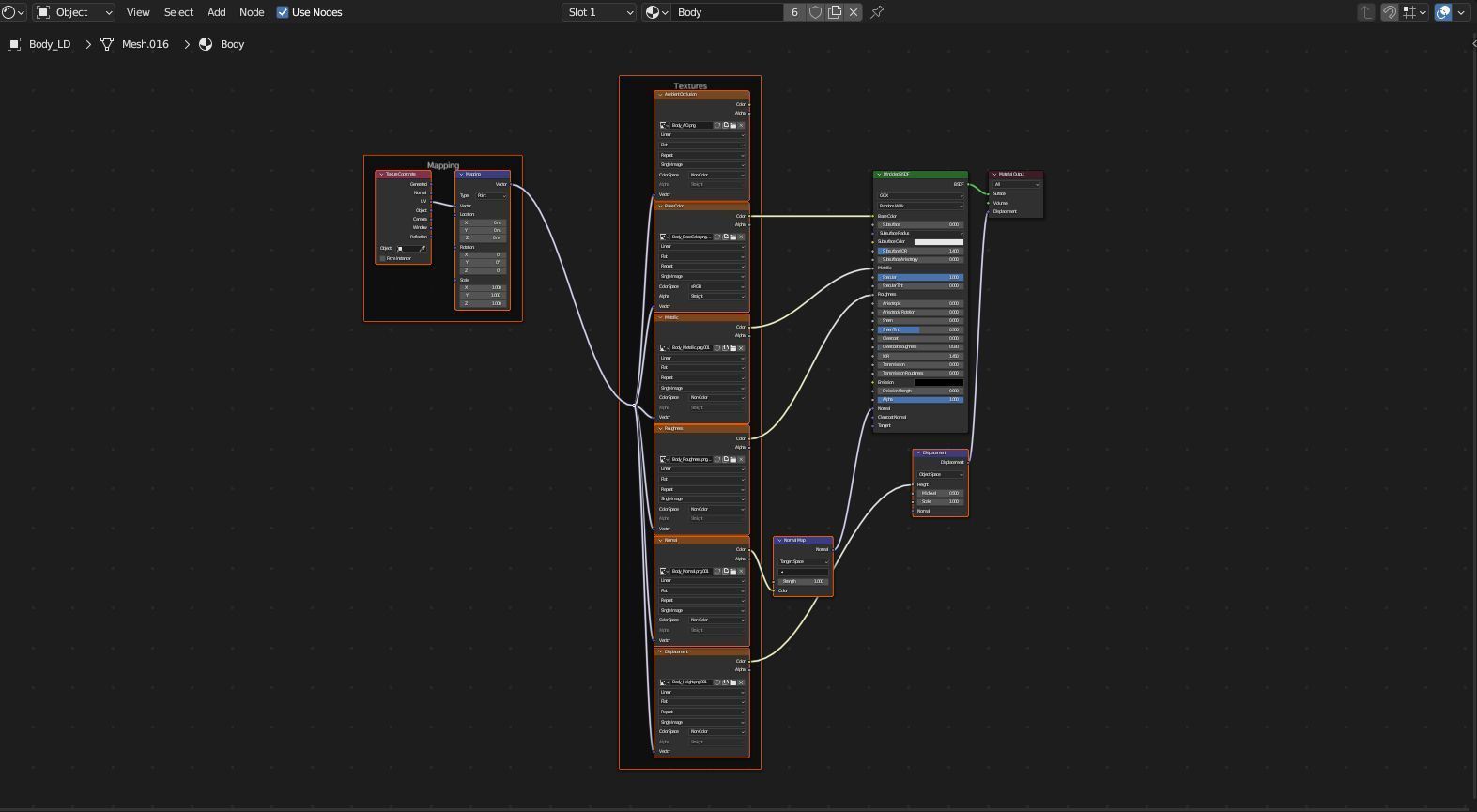This screenshot has height=812, width=1477.
Task: Click the Textures frame label
Action: tap(690, 85)
